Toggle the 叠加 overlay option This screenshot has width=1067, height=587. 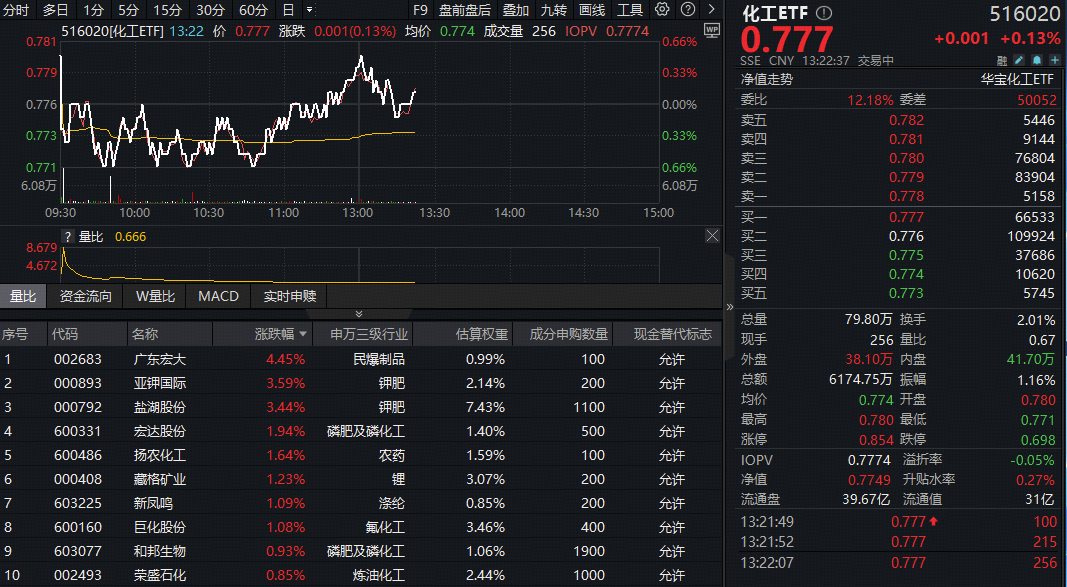515,10
